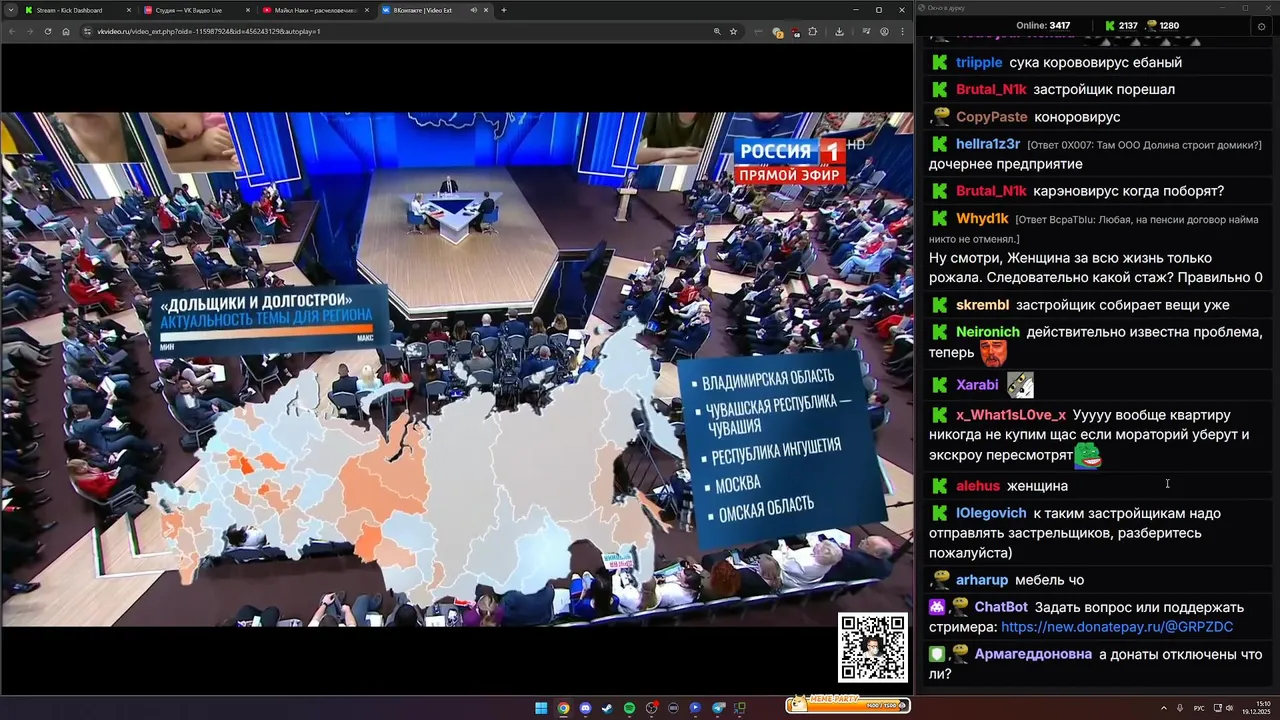Click the QR code overlay on video

pos(873,648)
